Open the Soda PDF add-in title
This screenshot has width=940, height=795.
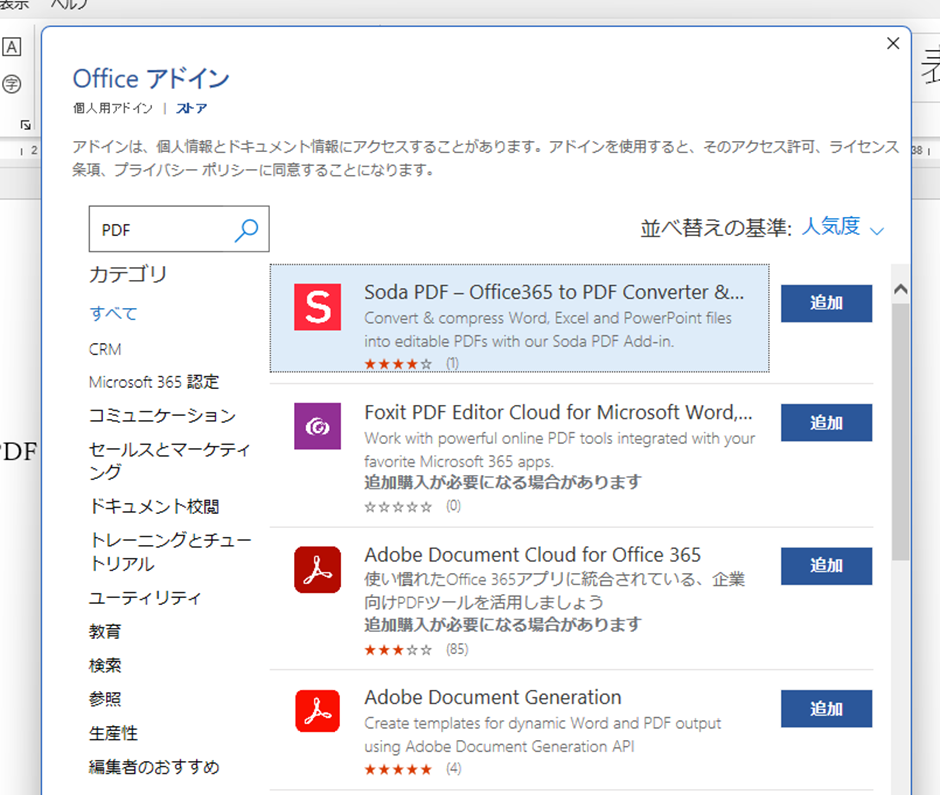[x=554, y=292]
